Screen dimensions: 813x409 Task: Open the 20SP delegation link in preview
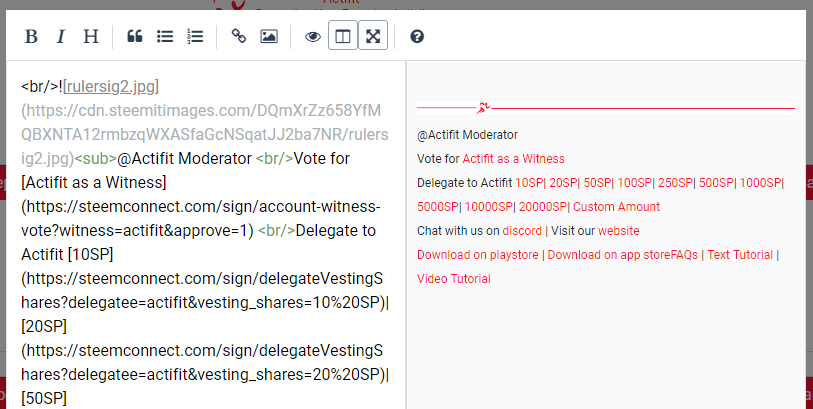[x=563, y=182]
